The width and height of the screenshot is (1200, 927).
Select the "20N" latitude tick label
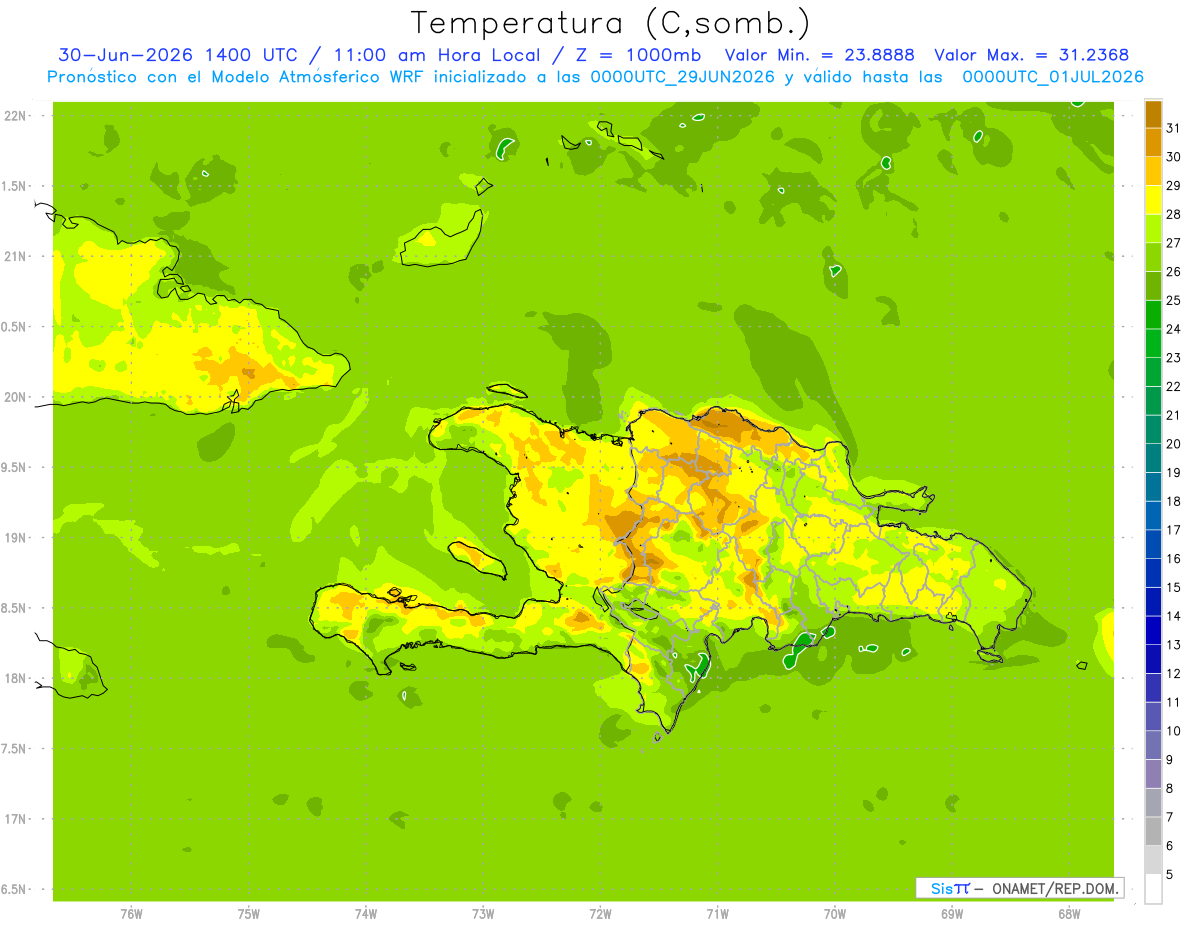16,397
